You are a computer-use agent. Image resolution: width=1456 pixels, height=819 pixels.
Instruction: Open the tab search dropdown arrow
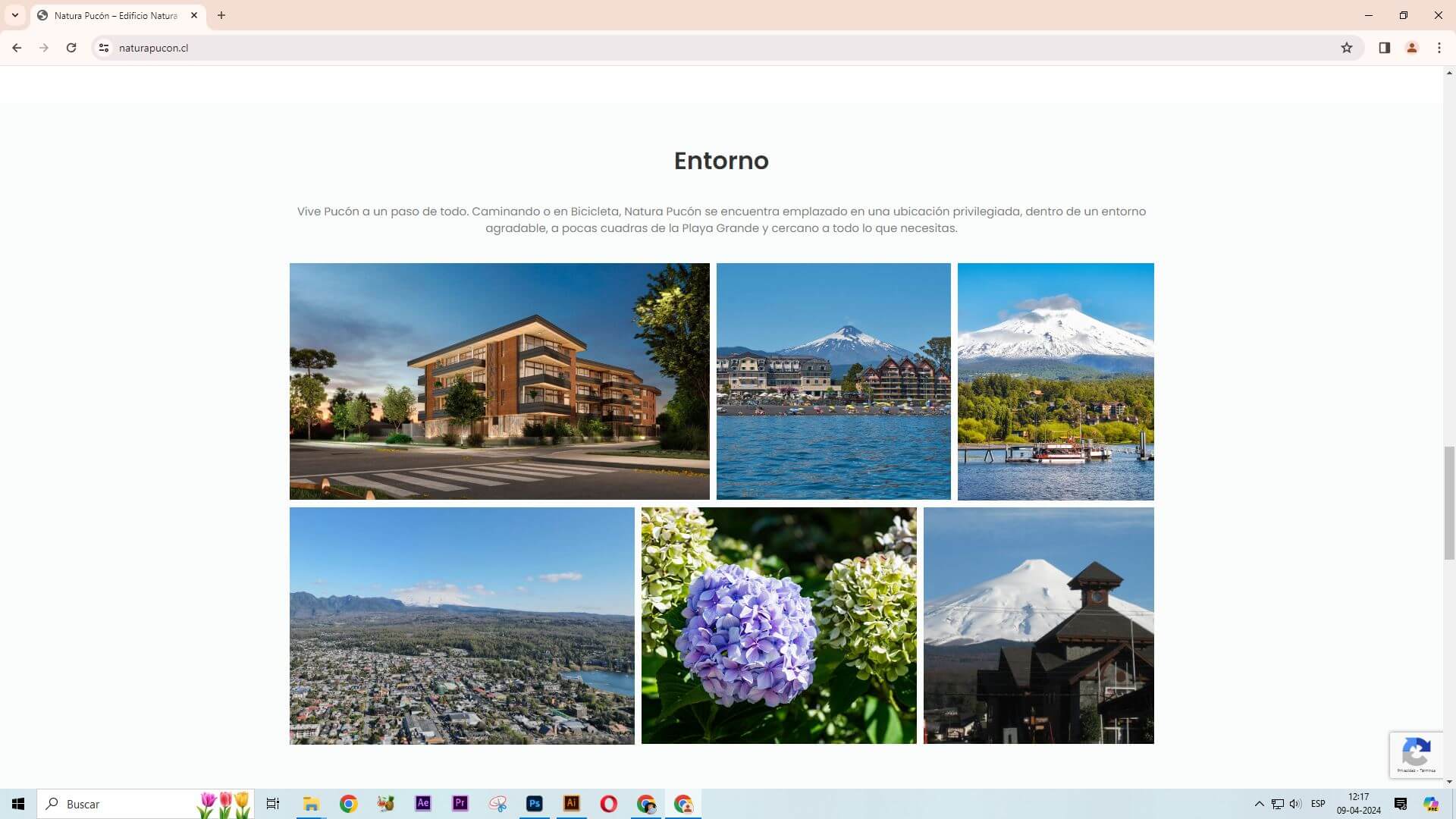coord(14,15)
